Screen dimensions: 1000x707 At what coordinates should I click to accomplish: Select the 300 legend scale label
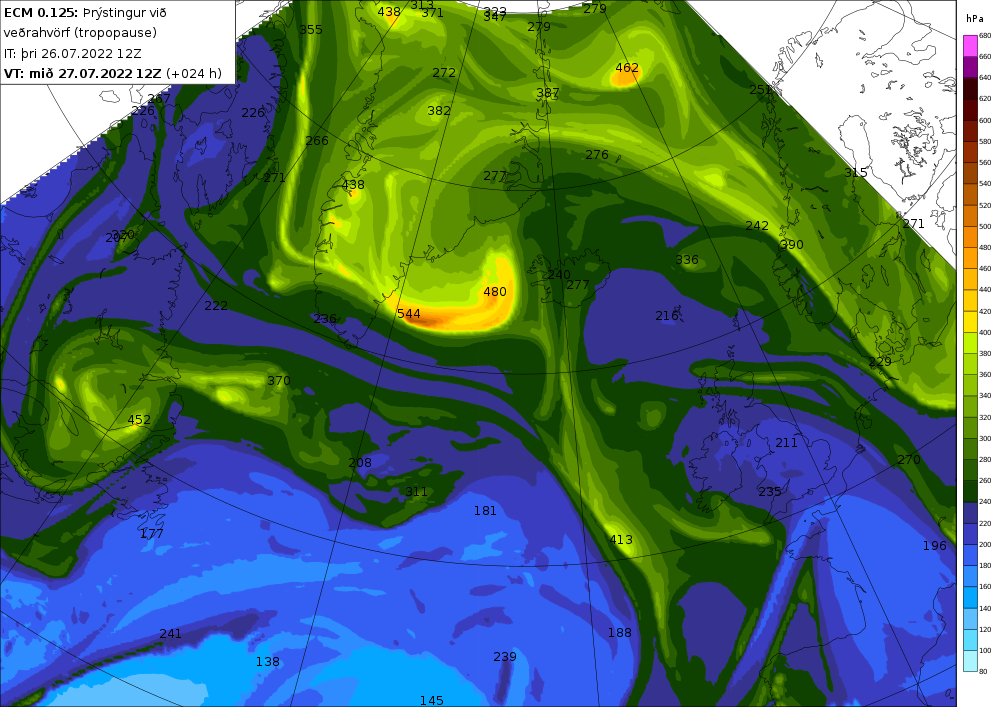[x=985, y=439]
